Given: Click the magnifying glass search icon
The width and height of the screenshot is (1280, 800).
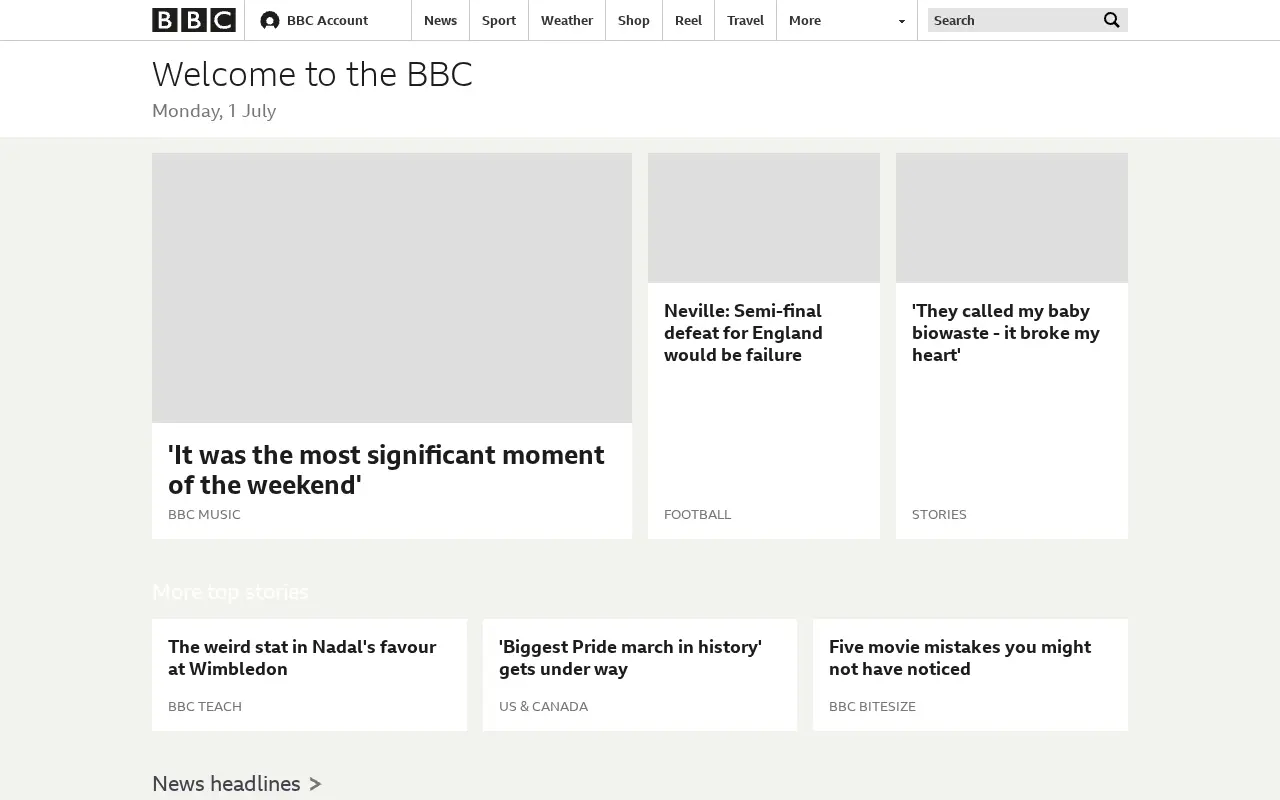Looking at the screenshot, I should [1112, 20].
